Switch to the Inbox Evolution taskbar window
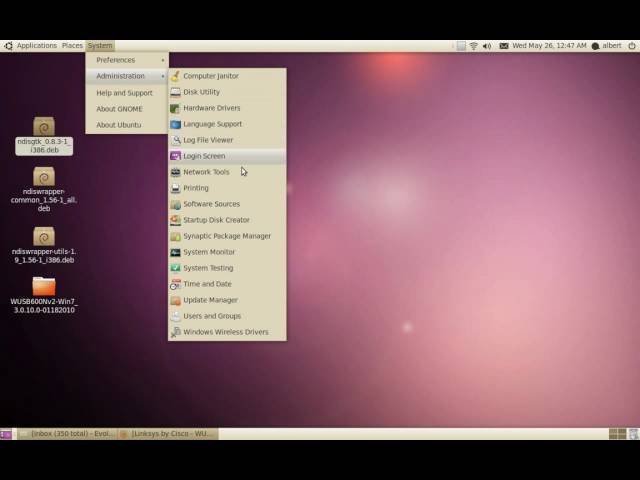The height and width of the screenshot is (480, 640). point(68,434)
